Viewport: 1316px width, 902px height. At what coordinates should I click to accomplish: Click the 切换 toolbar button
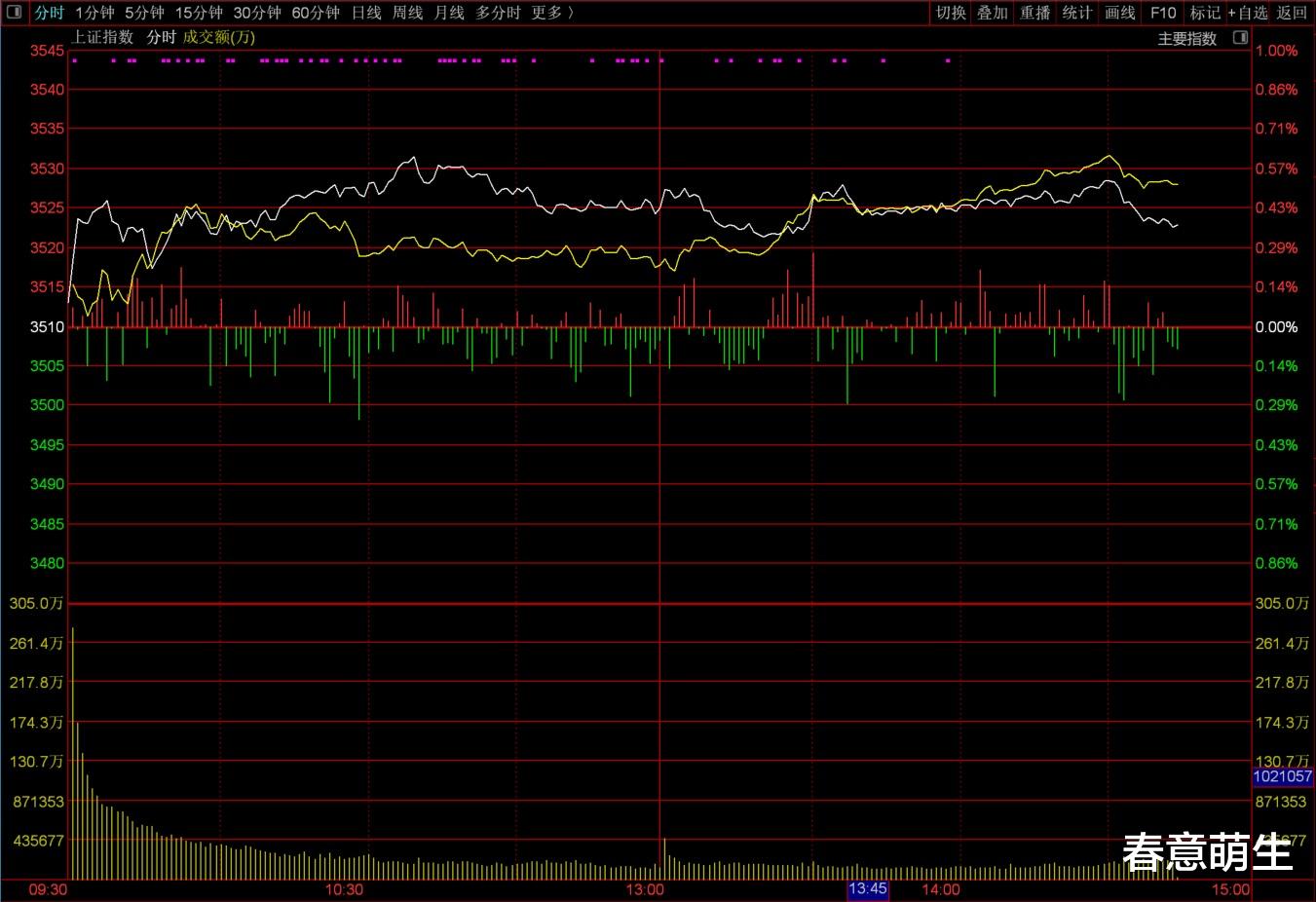[951, 13]
